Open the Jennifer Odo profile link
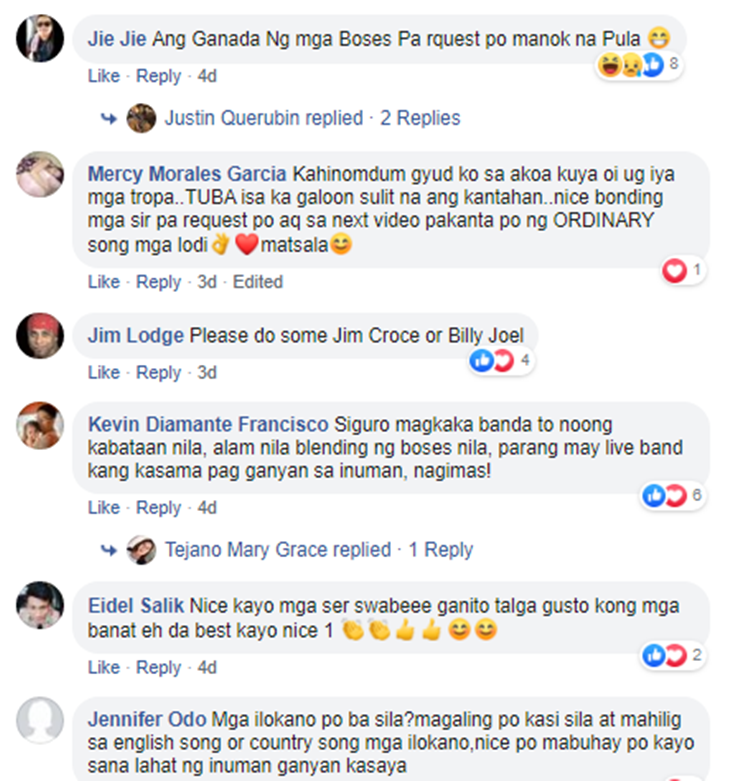Image resolution: width=750 pixels, height=781 pixels. [x=147, y=720]
